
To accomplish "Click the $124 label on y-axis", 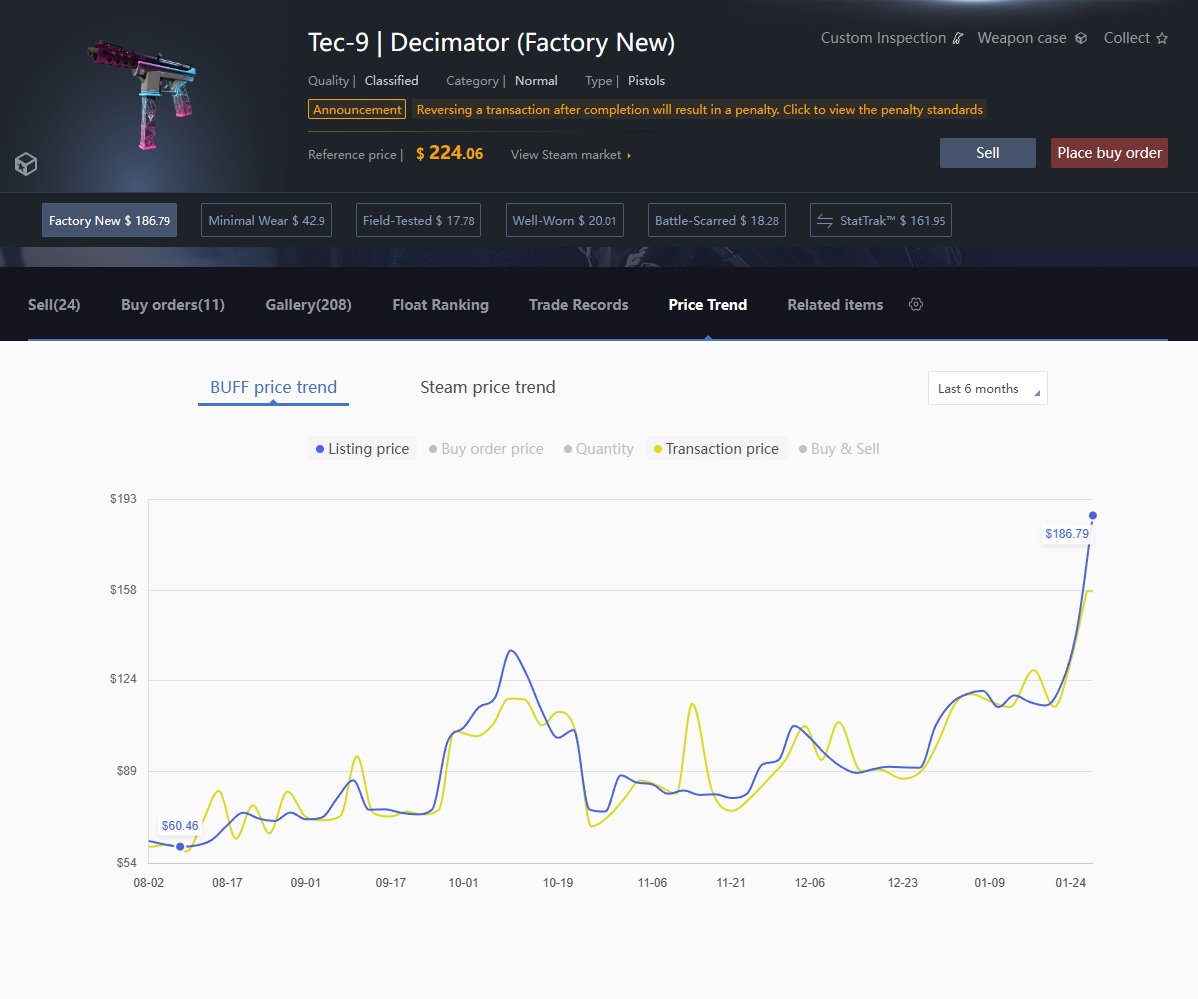I will tap(123, 679).
